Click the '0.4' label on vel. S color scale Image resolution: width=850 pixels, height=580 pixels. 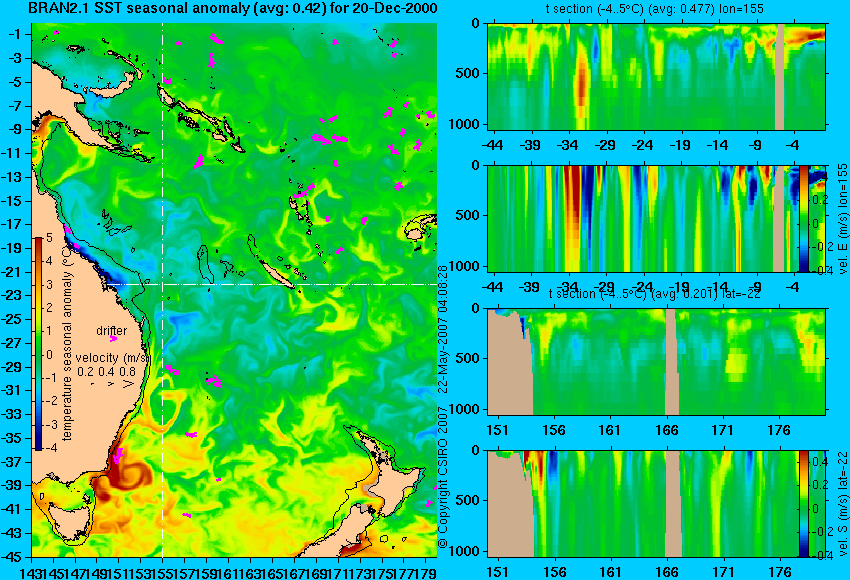point(820,462)
